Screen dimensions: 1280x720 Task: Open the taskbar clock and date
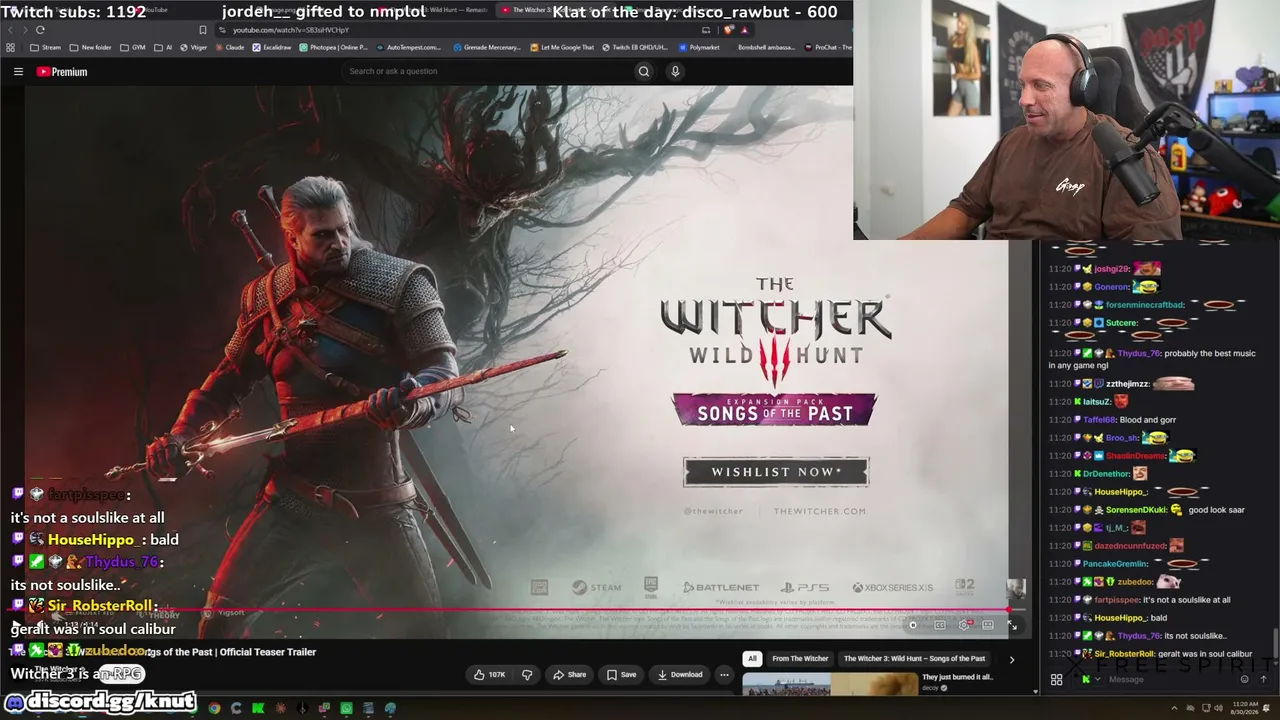1246,709
